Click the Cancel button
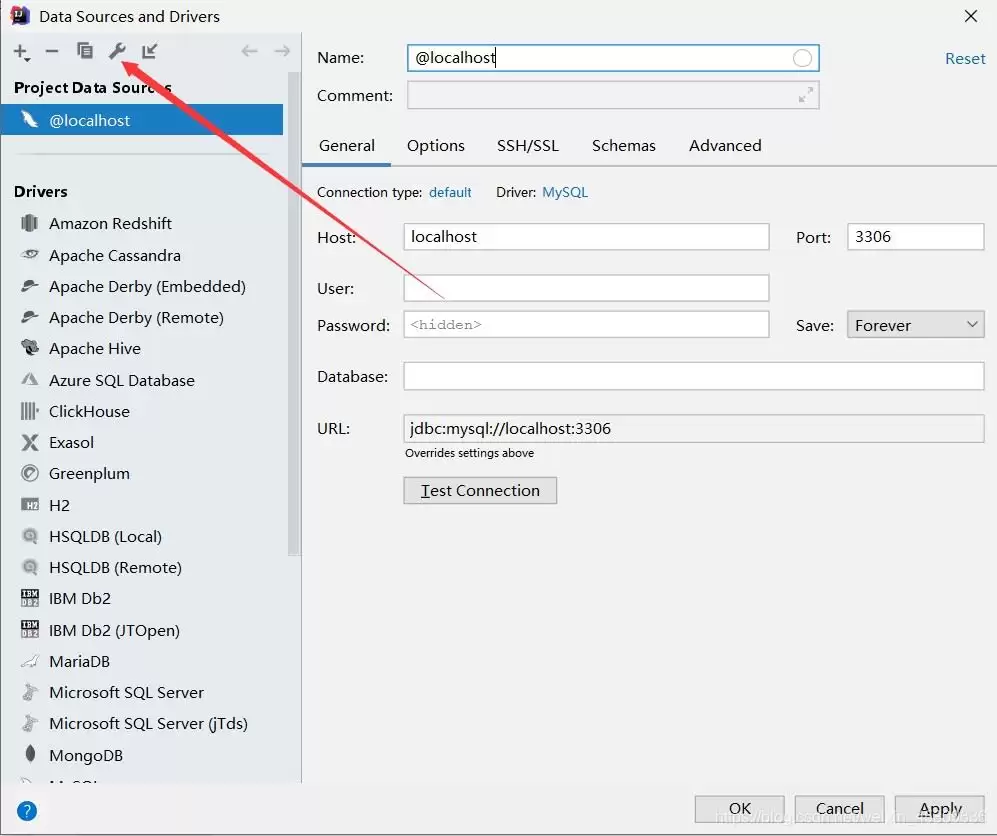The width and height of the screenshot is (997, 836). (x=839, y=809)
